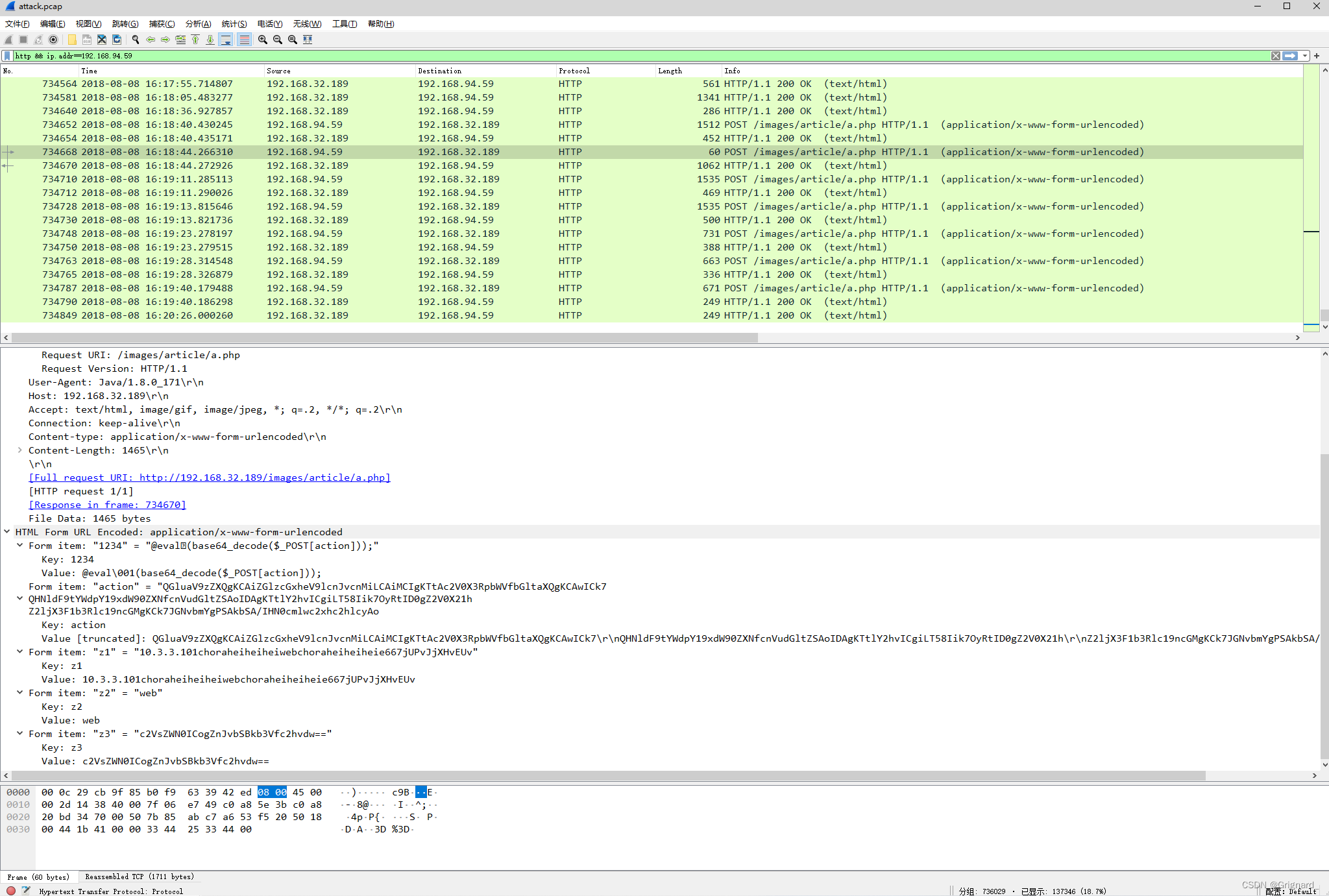1329x896 pixels.
Task: Apply the display filter arrow button
Action: click(1290, 56)
